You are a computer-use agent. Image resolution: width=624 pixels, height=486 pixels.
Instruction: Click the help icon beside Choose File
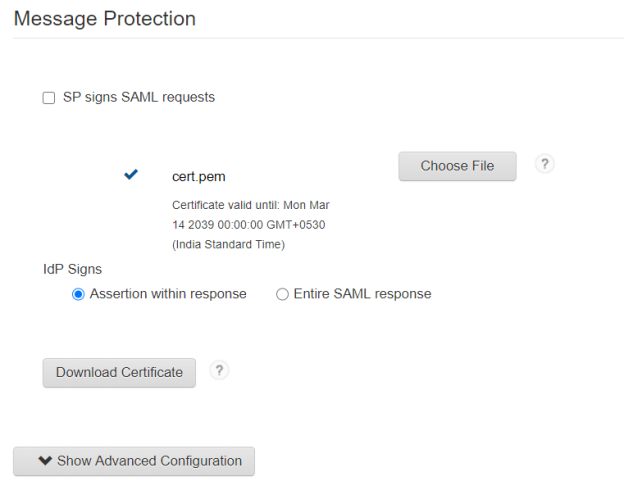pyautogui.click(x=545, y=164)
